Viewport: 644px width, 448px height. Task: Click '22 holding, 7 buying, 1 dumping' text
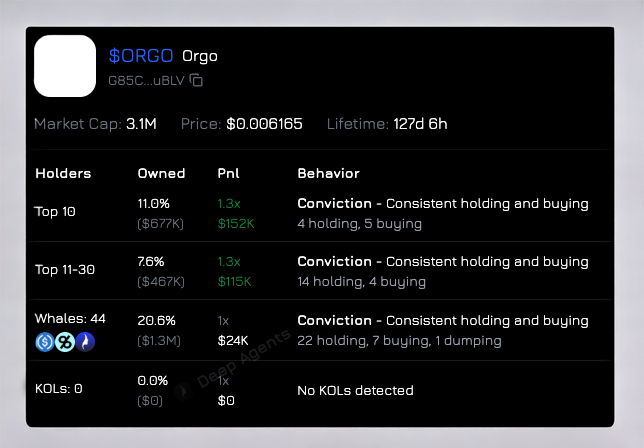(399, 341)
